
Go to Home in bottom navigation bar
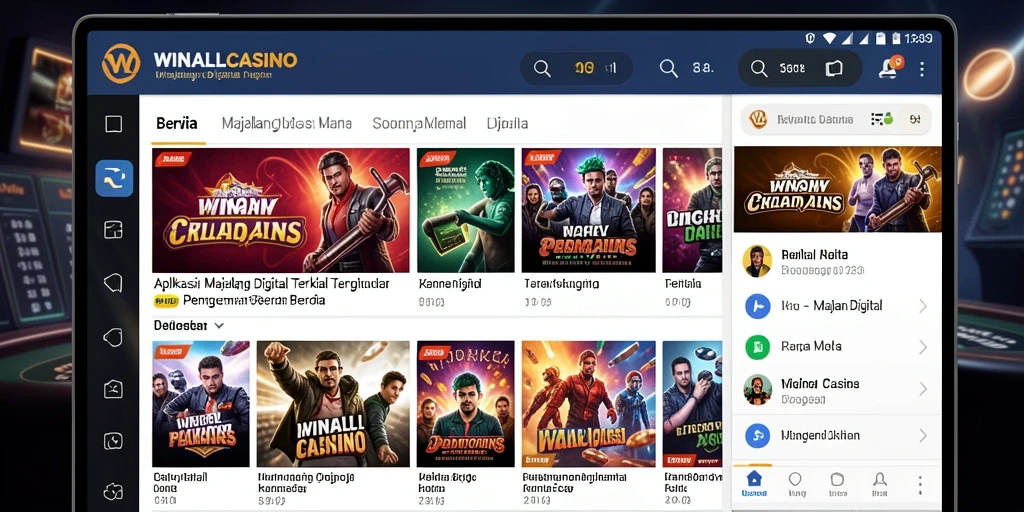[x=754, y=483]
